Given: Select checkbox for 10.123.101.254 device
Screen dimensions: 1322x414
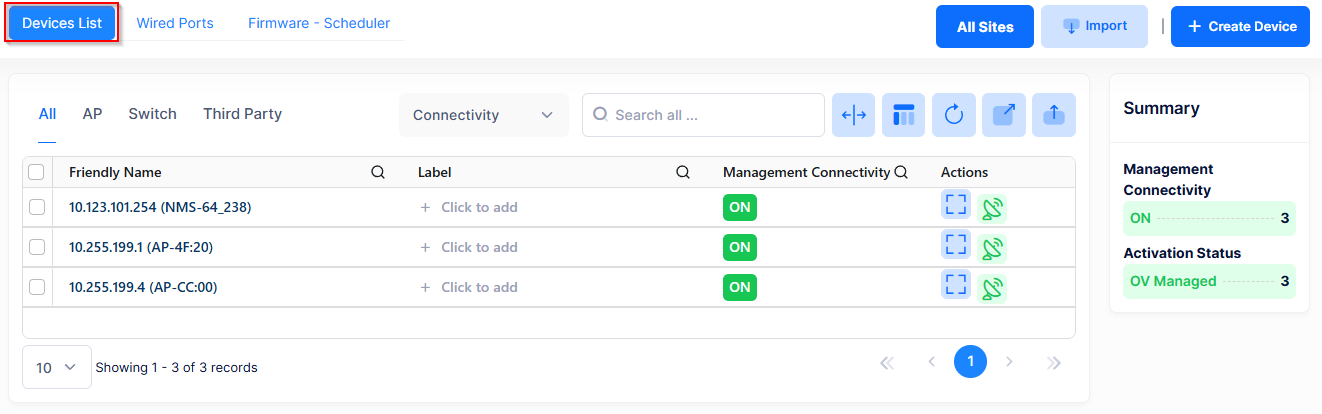Looking at the screenshot, I should click(37, 207).
